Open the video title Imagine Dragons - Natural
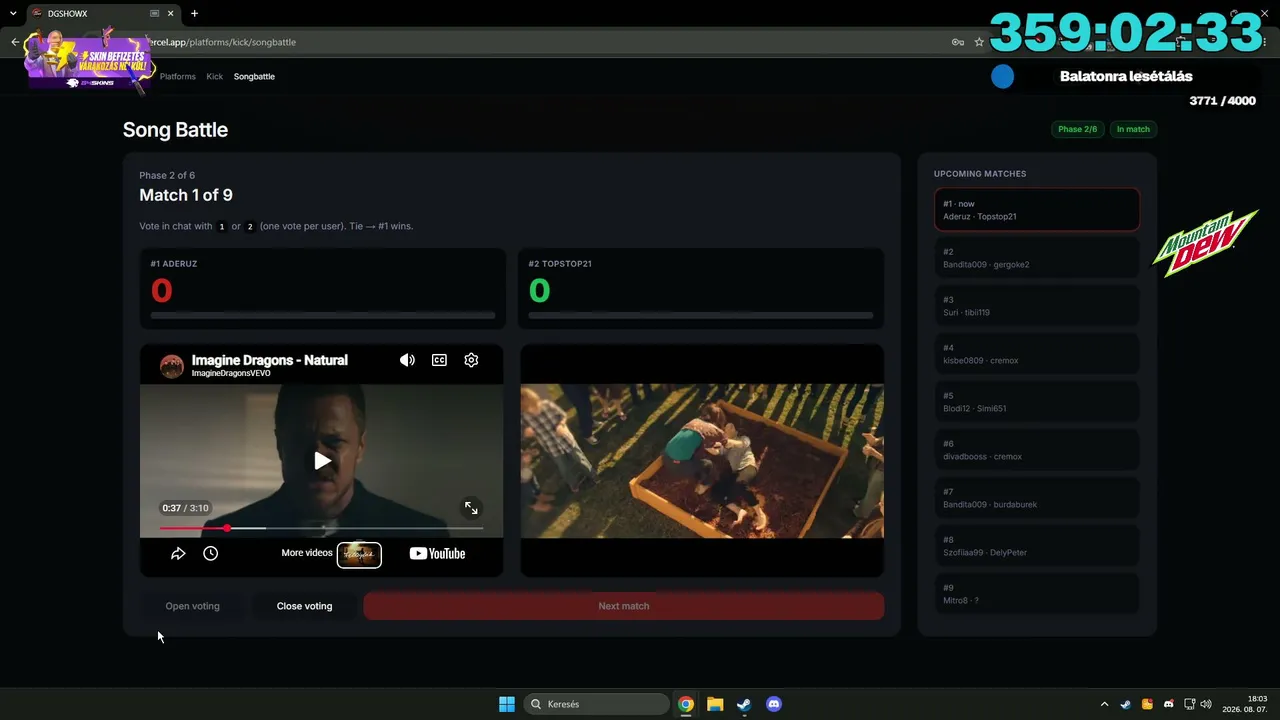This screenshot has width=1280, height=720. 270,360
